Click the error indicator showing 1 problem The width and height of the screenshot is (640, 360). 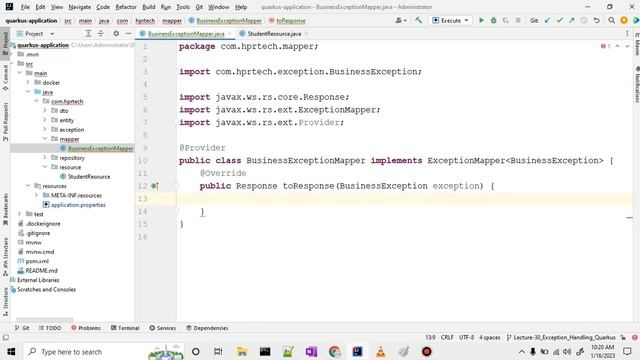[x=605, y=46]
